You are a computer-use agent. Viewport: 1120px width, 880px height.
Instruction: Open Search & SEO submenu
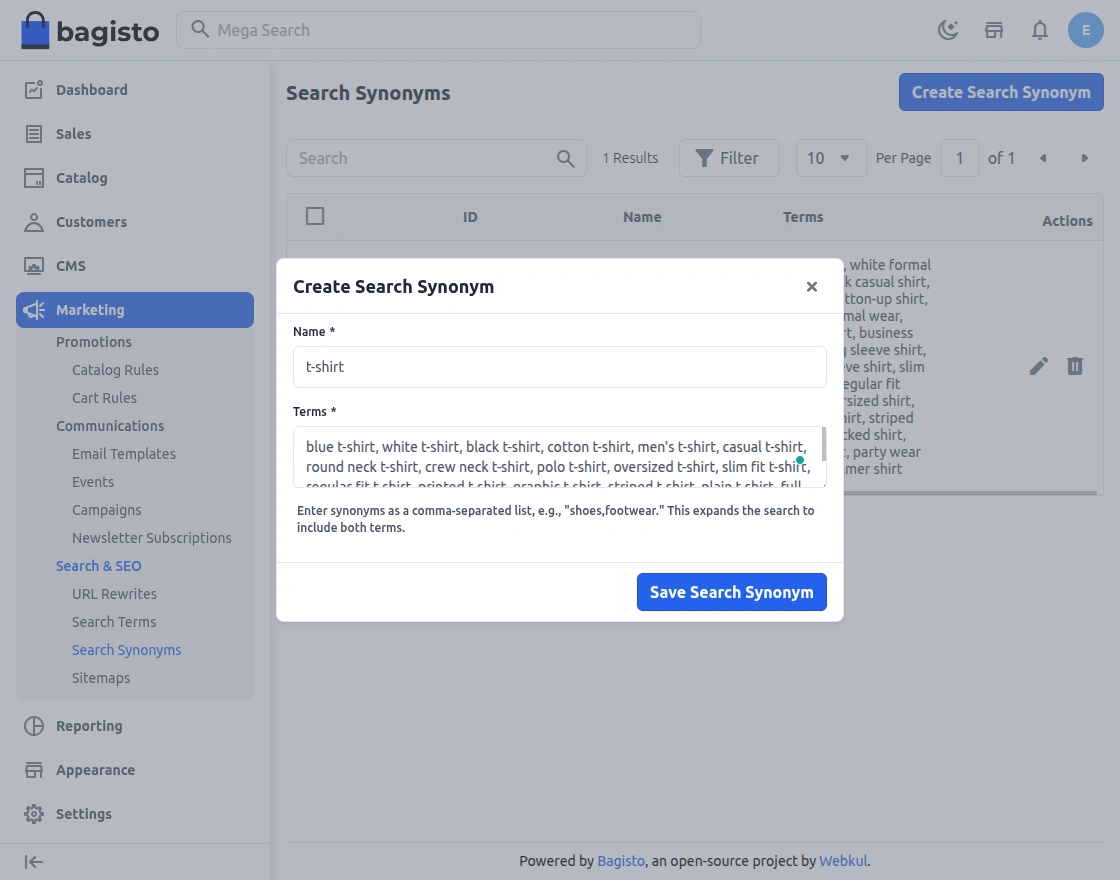(99, 566)
